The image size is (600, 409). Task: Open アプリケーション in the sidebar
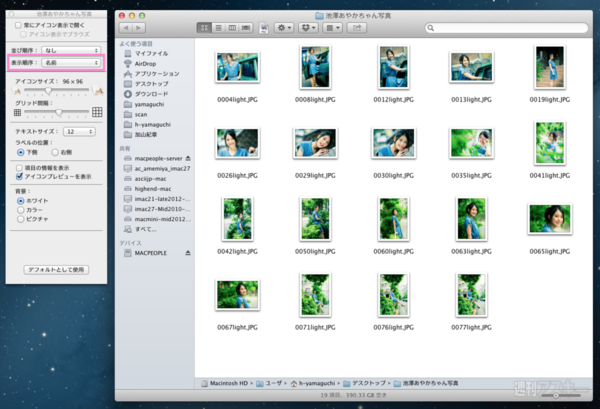point(155,74)
